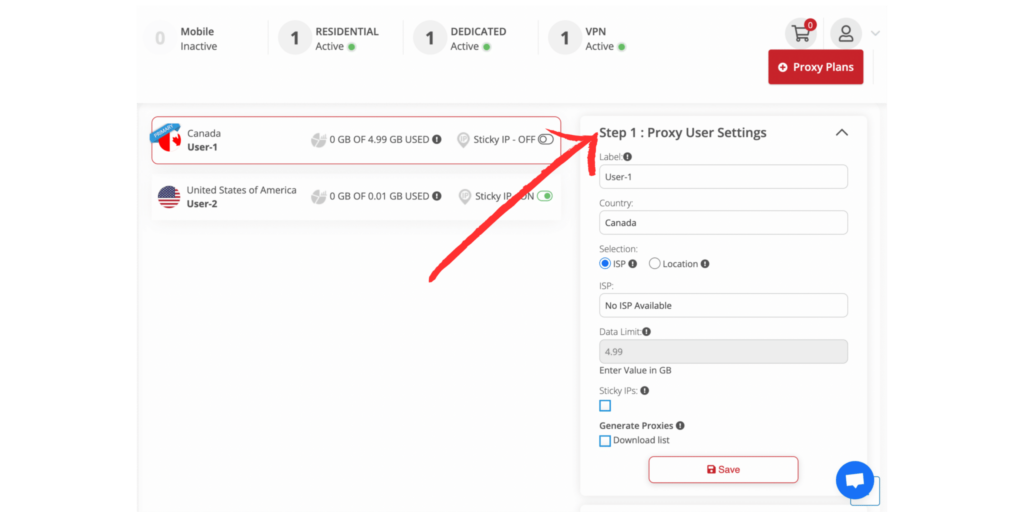Viewport: 1024px width, 512px height.
Task: Click the plus icon on Proxy Plans
Action: 783,67
